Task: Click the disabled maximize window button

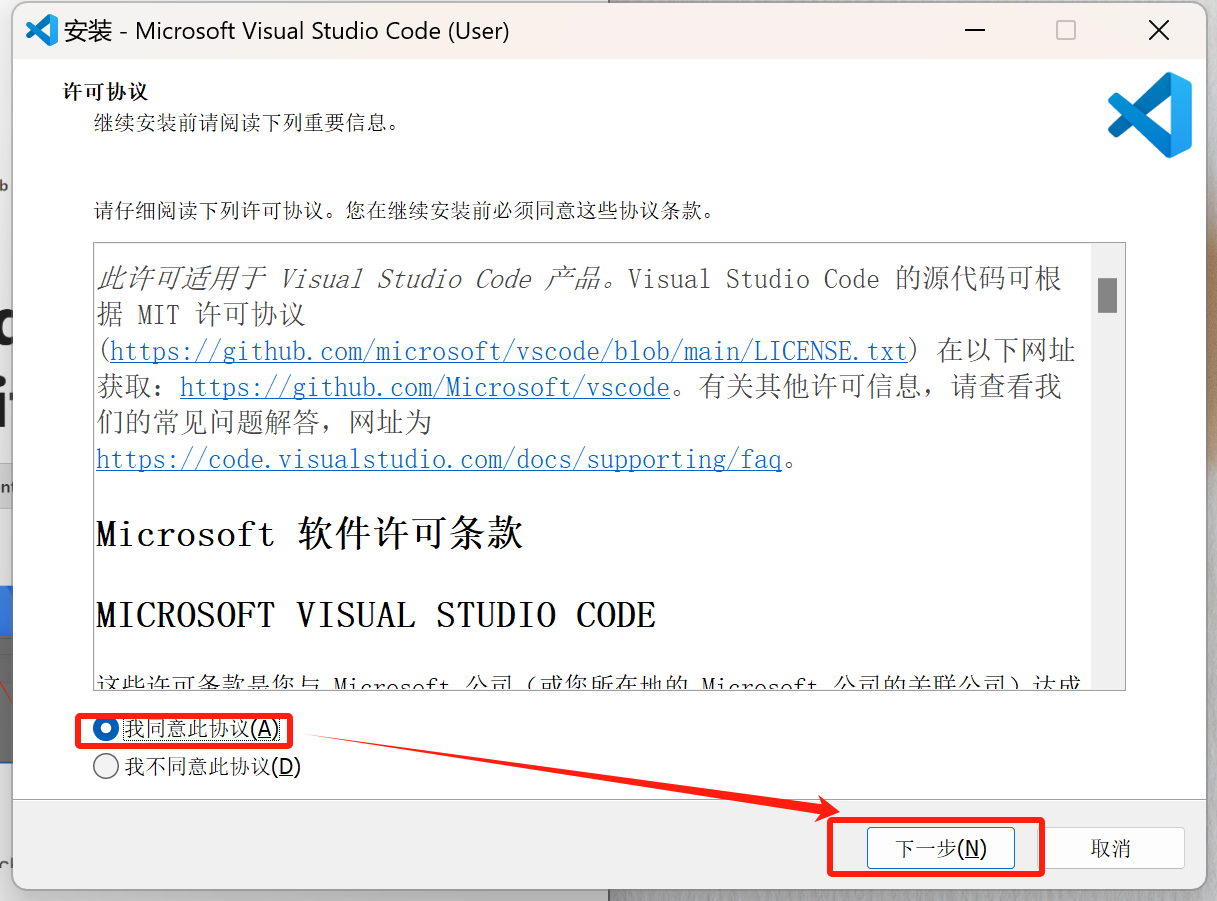Action: [x=1066, y=31]
